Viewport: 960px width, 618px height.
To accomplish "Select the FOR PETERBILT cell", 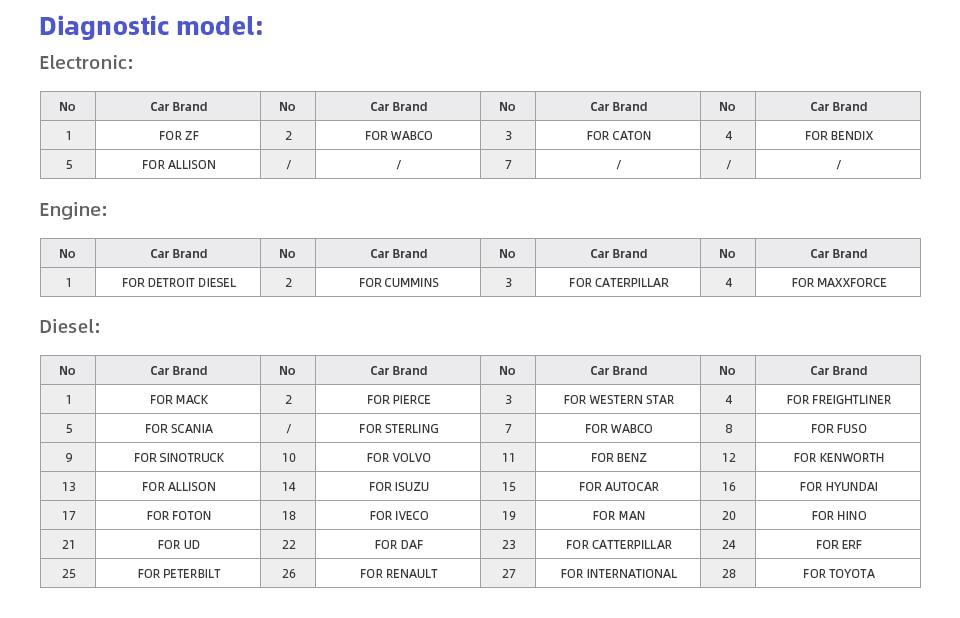I will tap(178, 573).
